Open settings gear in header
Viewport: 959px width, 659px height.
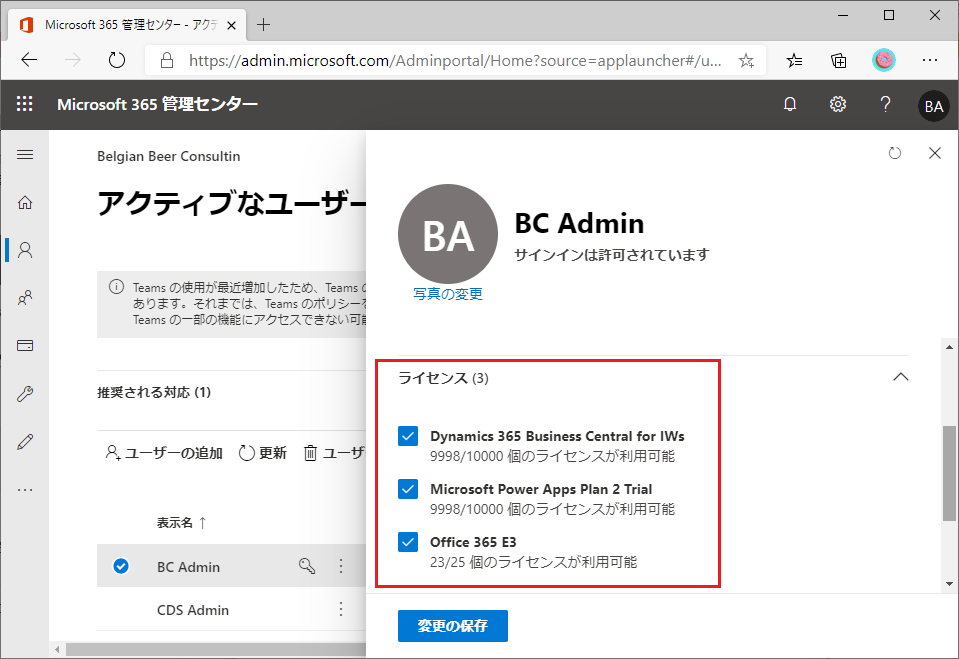click(837, 104)
